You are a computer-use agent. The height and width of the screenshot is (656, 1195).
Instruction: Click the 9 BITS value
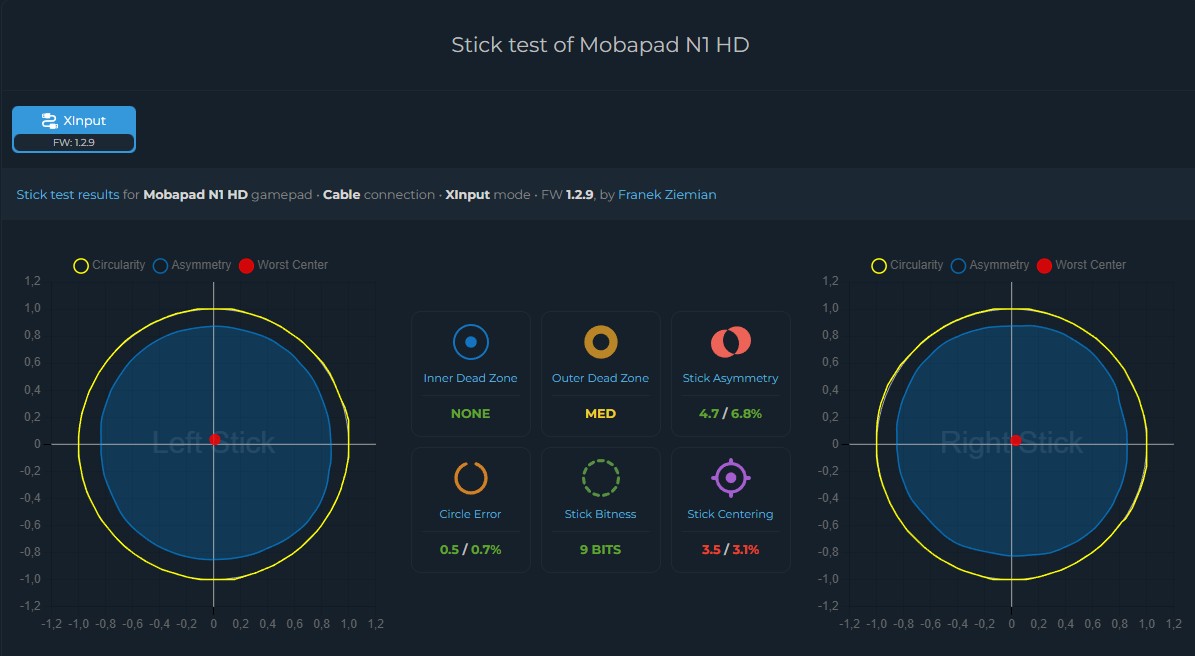click(601, 549)
